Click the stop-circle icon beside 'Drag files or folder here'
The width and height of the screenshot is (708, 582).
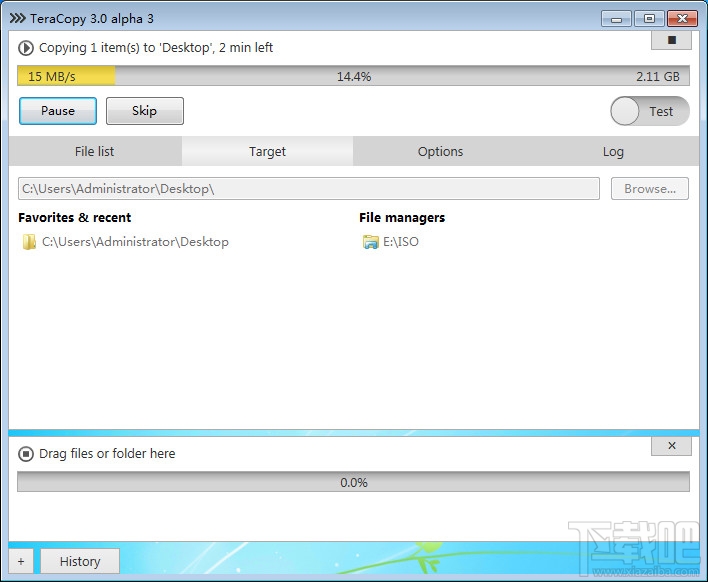[26, 454]
